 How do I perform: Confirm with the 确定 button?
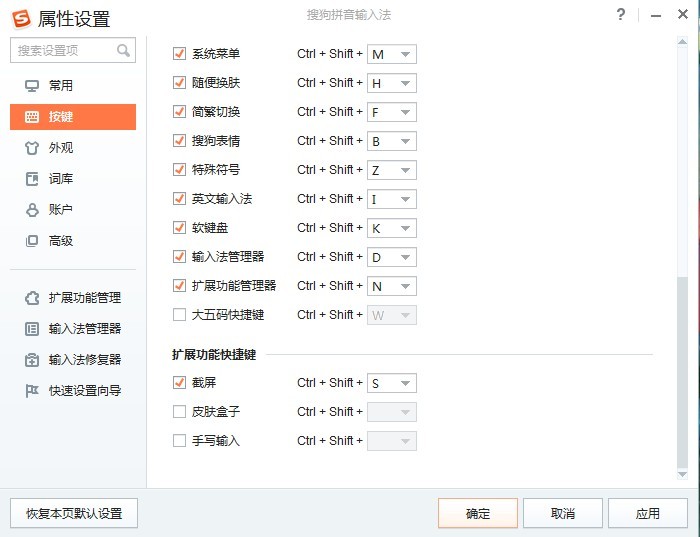point(478,513)
